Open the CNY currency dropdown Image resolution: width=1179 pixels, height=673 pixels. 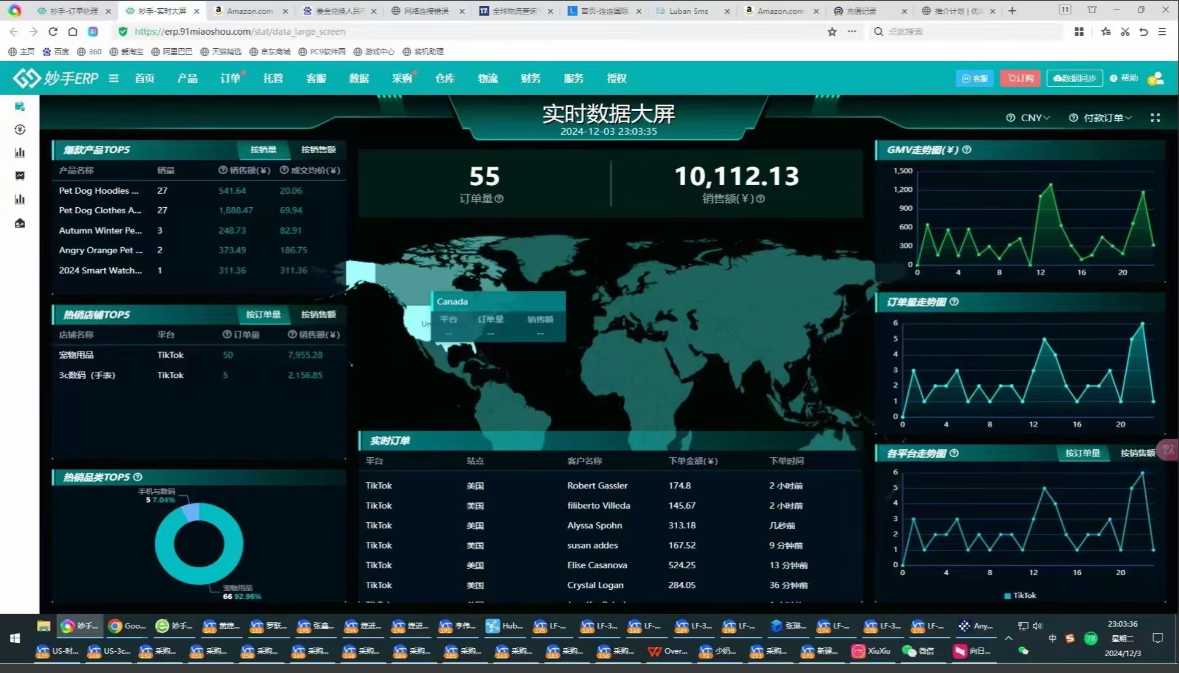[1029, 118]
